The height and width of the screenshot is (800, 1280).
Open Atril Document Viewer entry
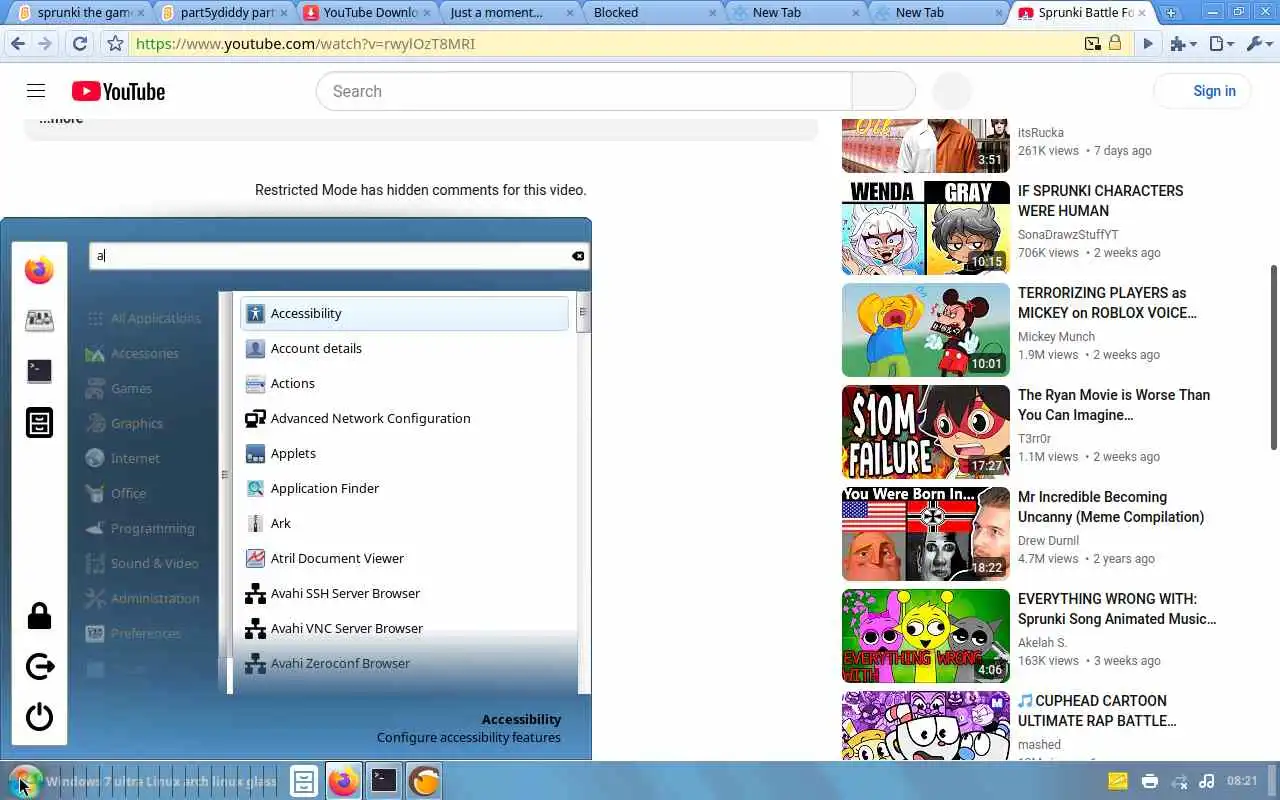coord(404,558)
